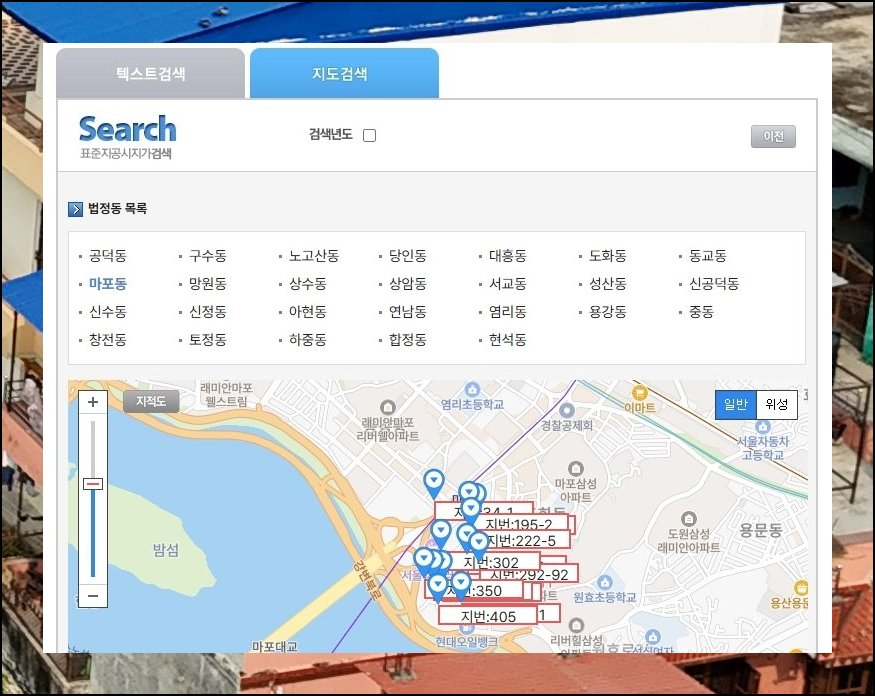
Task: Toggle the 지적도 cadastral map overlay
Action: pyautogui.click(x=151, y=401)
